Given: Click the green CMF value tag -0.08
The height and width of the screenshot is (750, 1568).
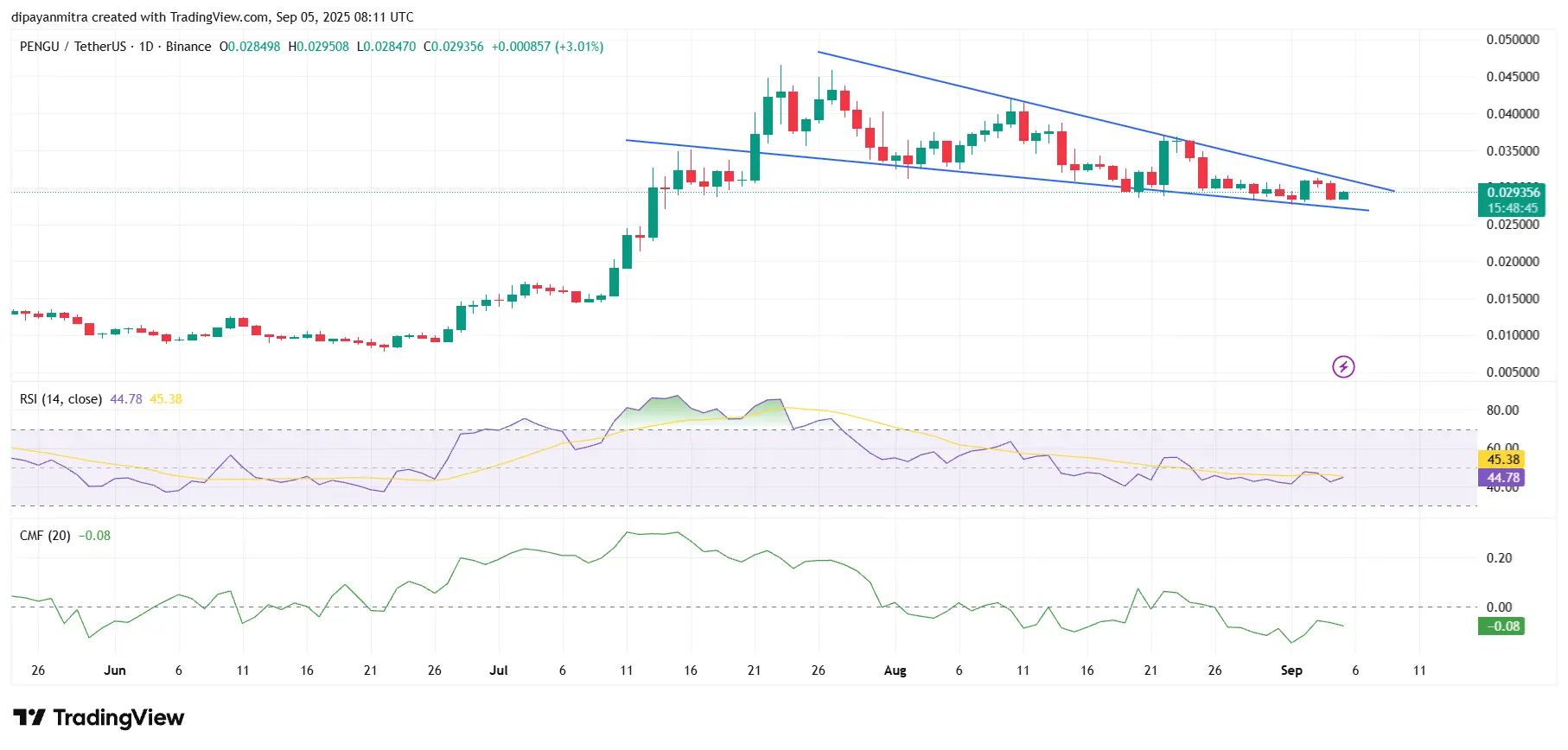Looking at the screenshot, I should coord(1502,626).
